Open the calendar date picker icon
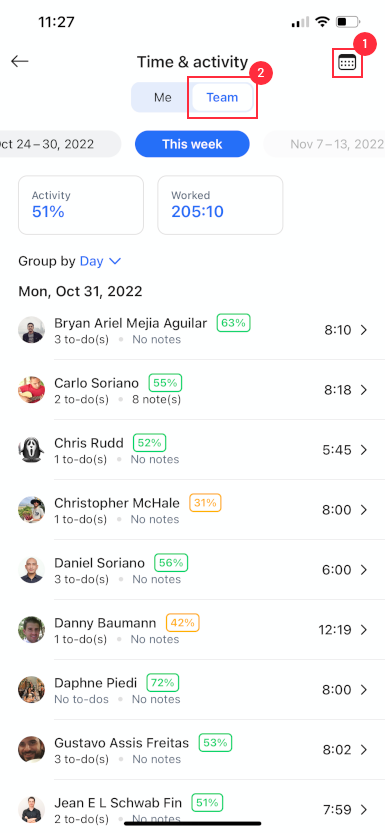The width and height of the screenshot is (385, 833). click(x=347, y=63)
